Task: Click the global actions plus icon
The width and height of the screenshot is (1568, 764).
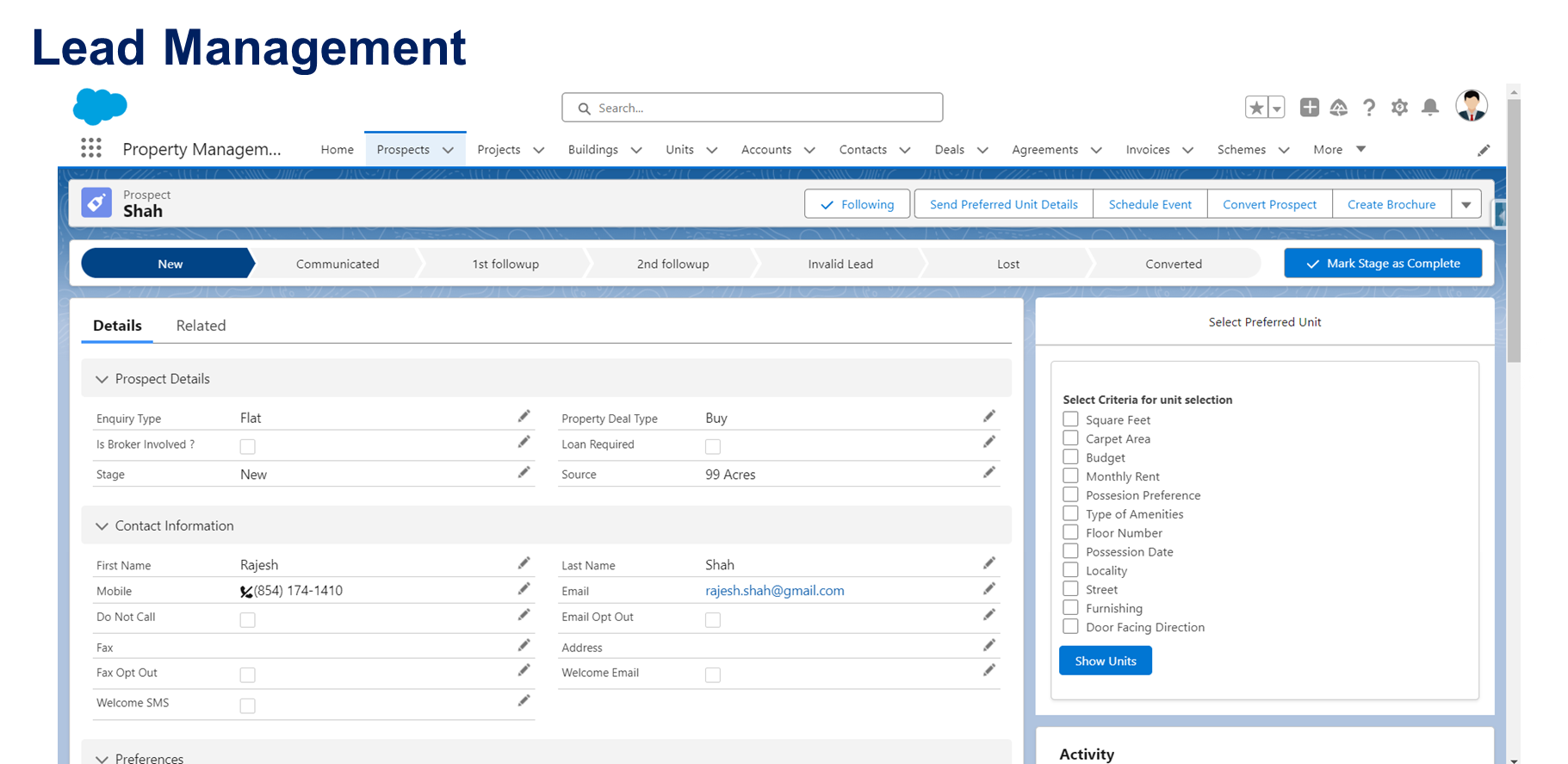Action: pos(1310,107)
